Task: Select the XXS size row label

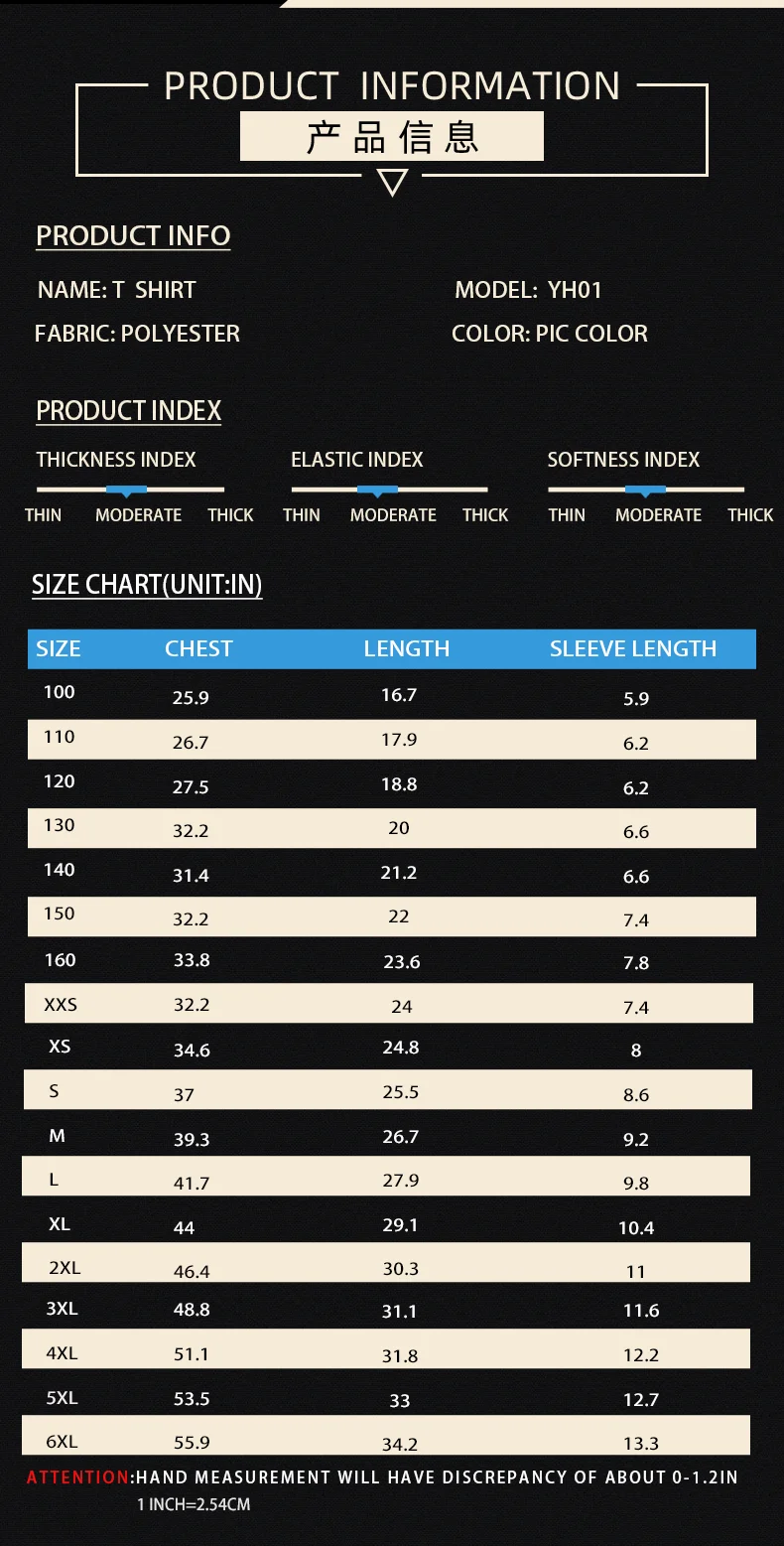Action: click(x=61, y=1005)
